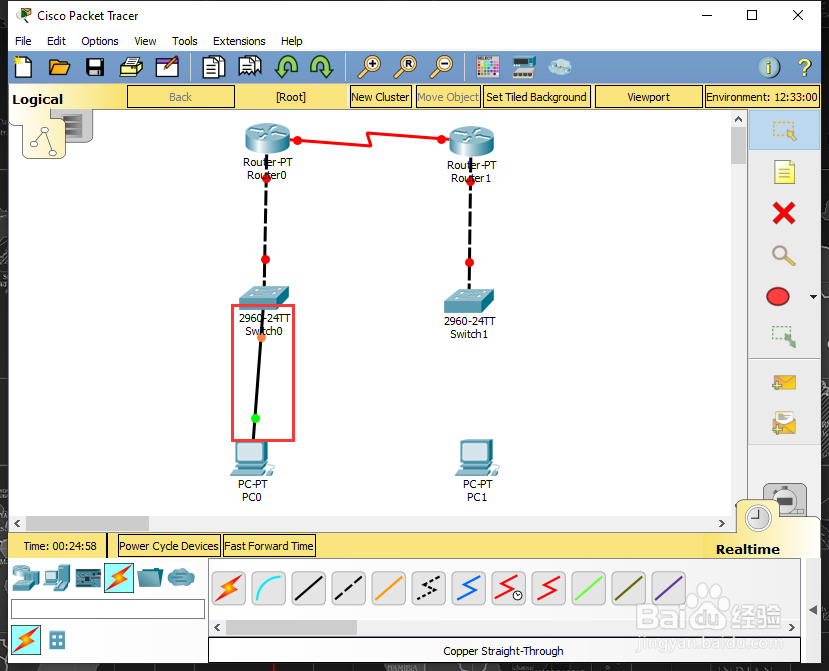Choose the red X Delete tool
Viewport: 829px width, 671px height.
click(x=784, y=214)
